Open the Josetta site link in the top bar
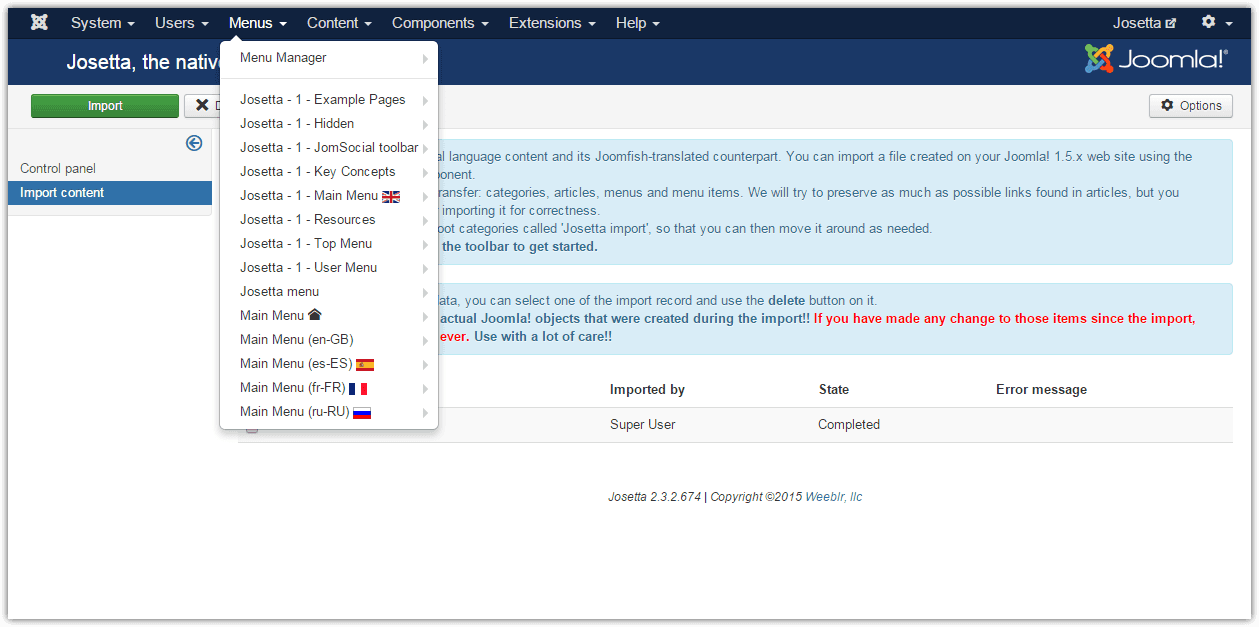Image resolution: width=1259 pixels, height=627 pixels. (x=1145, y=23)
